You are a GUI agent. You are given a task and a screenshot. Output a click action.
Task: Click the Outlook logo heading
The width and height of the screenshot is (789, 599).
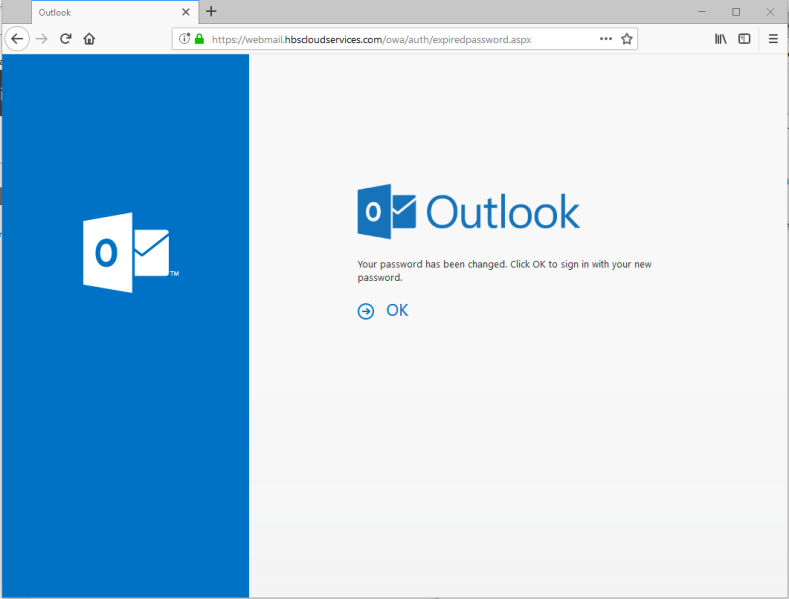(x=468, y=211)
